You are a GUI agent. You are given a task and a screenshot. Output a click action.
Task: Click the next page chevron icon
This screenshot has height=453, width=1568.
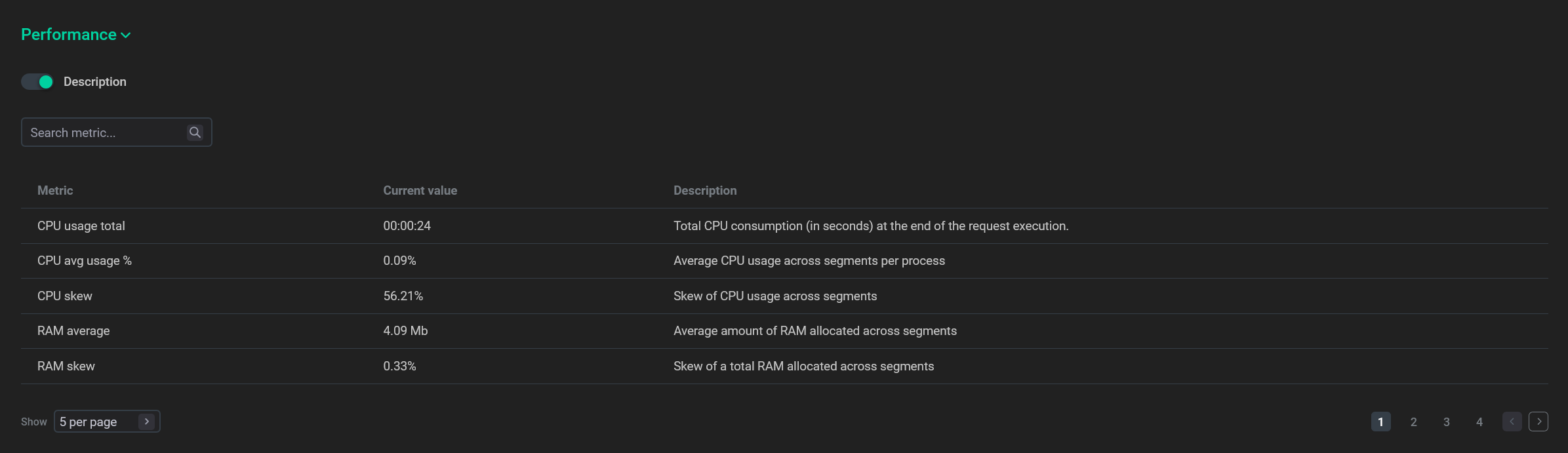click(x=1539, y=422)
